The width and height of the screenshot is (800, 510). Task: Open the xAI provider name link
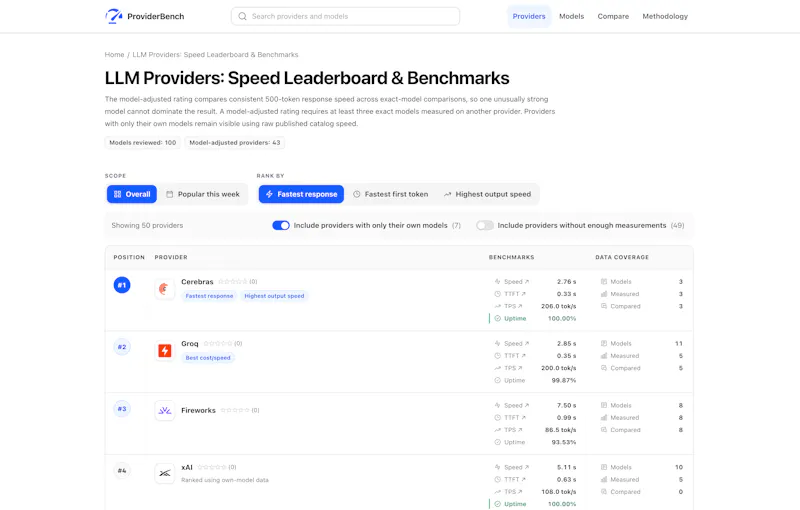[187, 467]
